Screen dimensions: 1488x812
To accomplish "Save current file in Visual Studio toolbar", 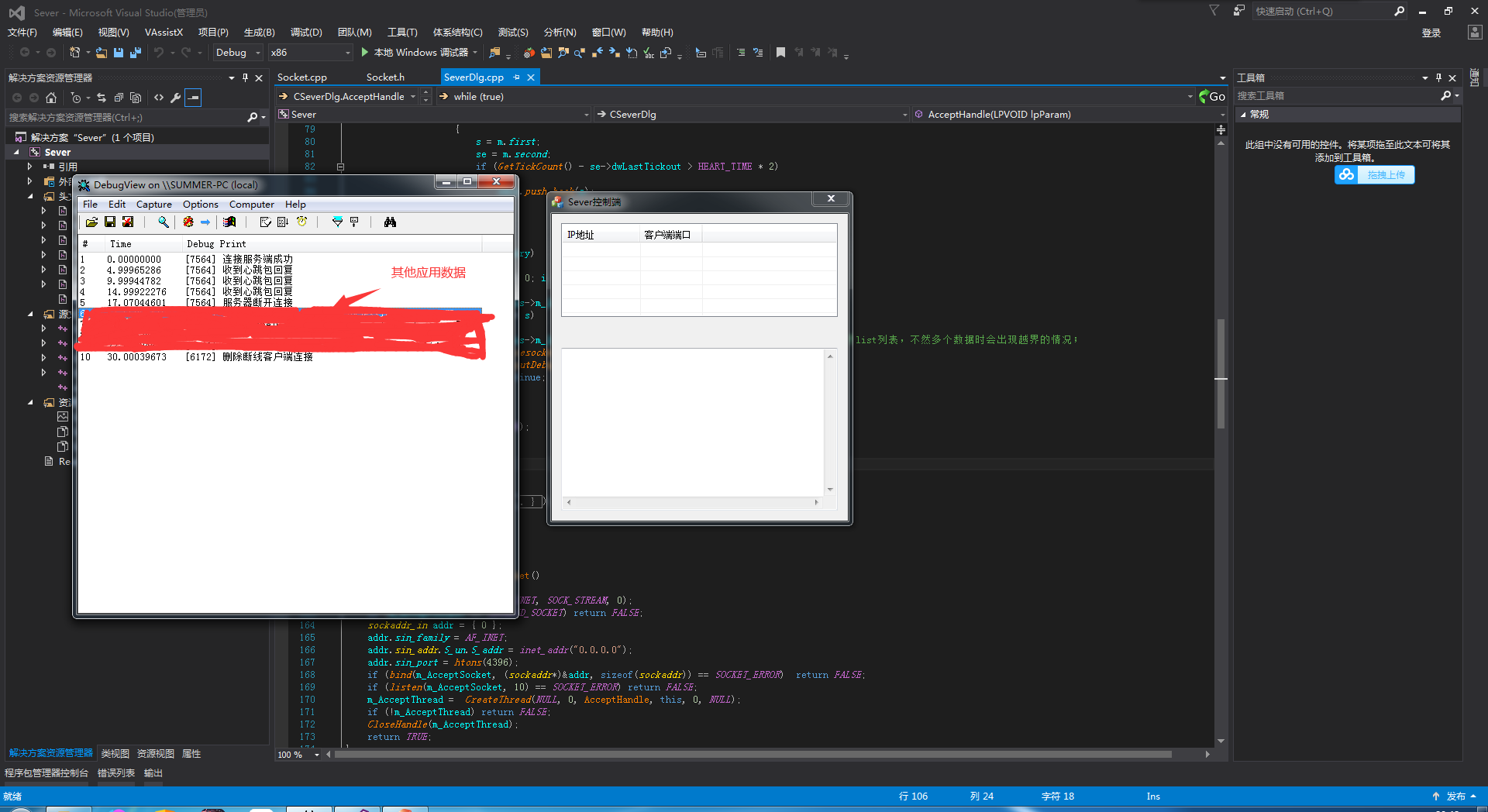I will coord(119,53).
